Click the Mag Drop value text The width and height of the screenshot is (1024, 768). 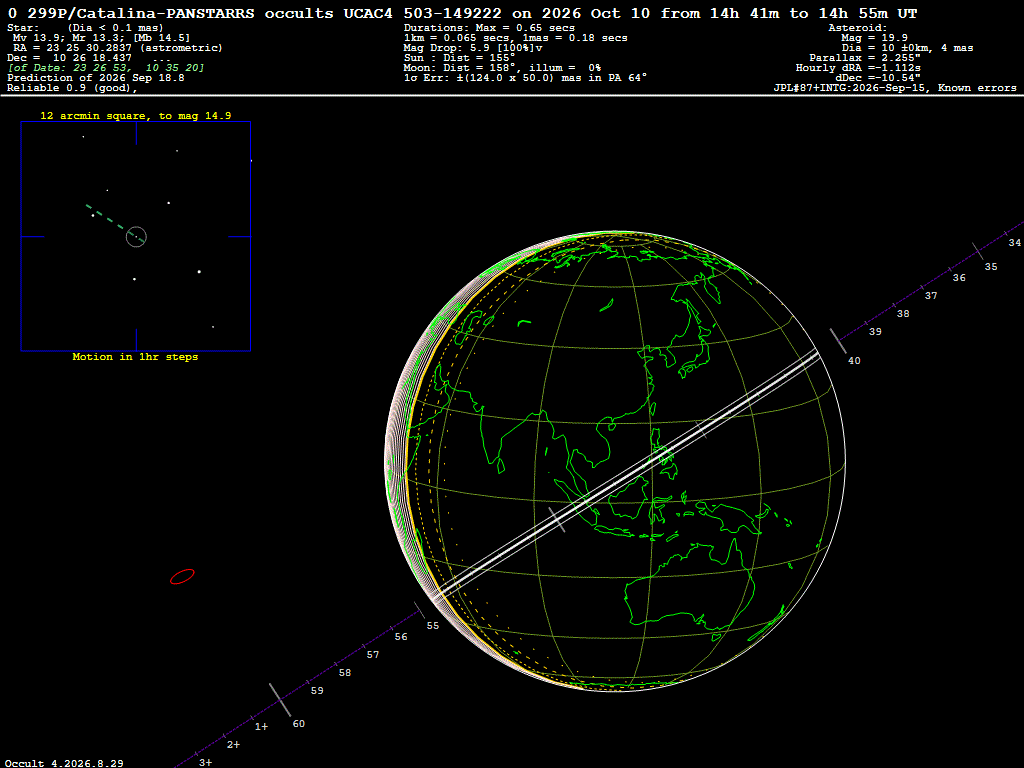[473, 48]
